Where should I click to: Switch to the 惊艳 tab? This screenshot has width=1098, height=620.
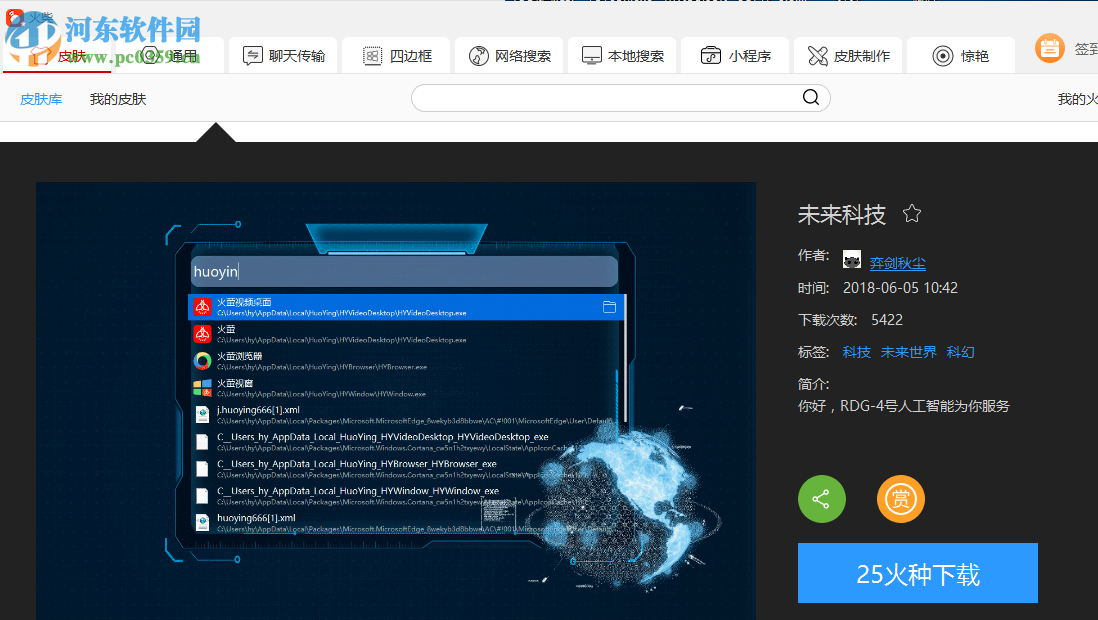tap(961, 56)
